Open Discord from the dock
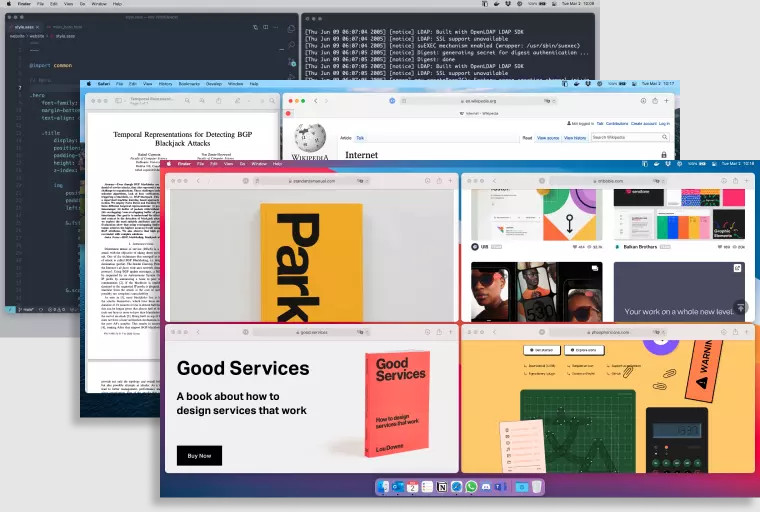The height and width of the screenshot is (512, 760). point(486,487)
